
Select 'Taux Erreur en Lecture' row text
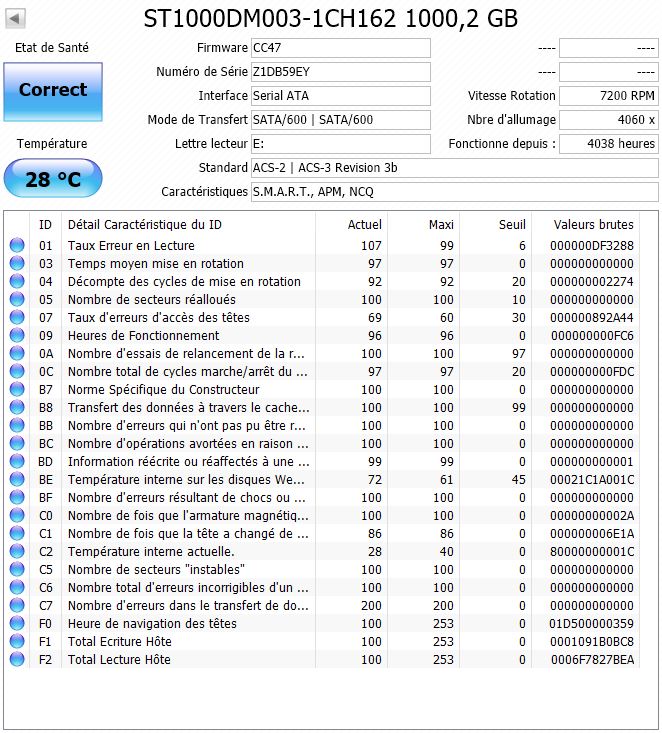point(131,245)
